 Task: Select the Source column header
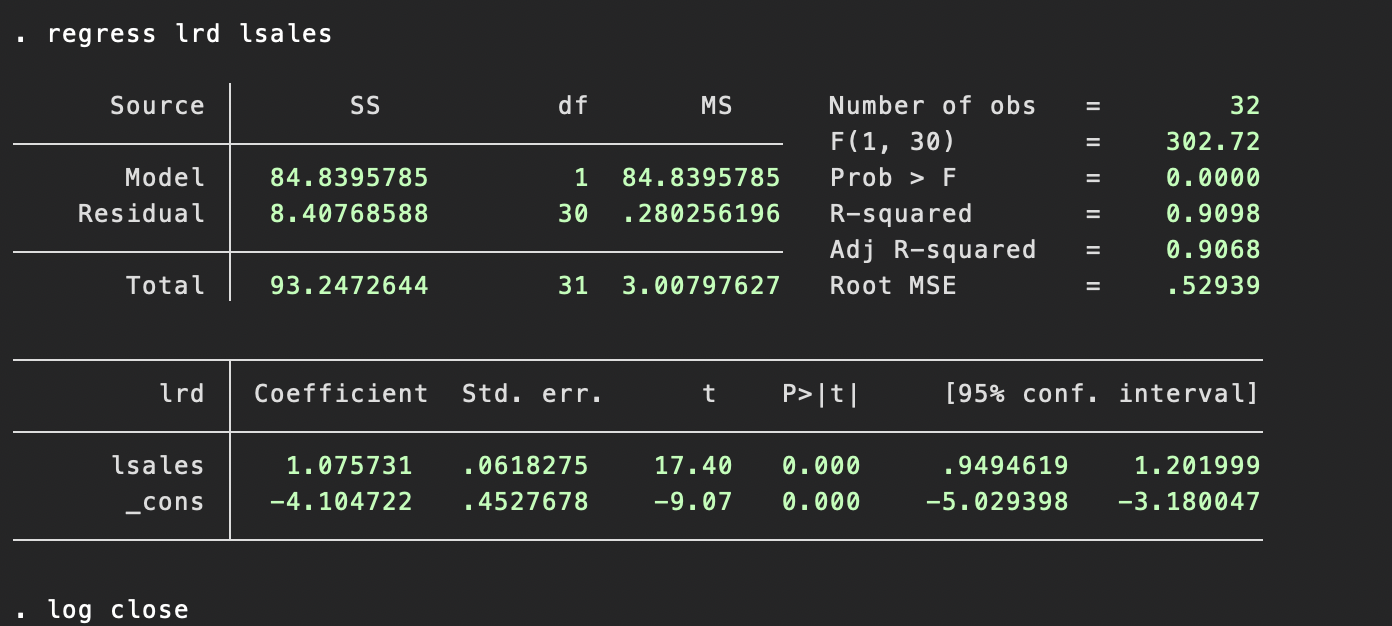pyautogui.click(x=157, y=105)
